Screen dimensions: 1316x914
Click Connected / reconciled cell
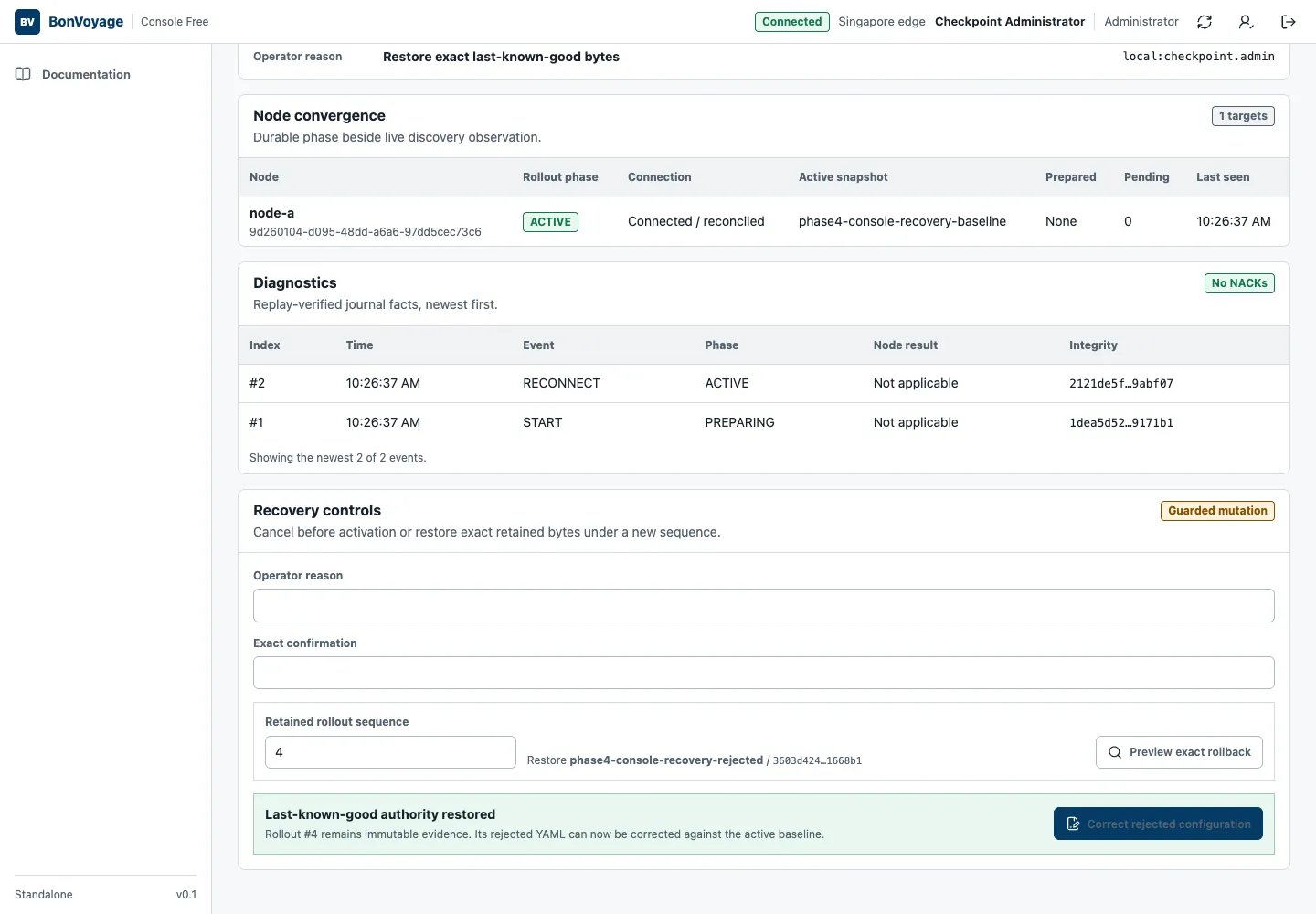pyautogui.click(x=696, y=221)
